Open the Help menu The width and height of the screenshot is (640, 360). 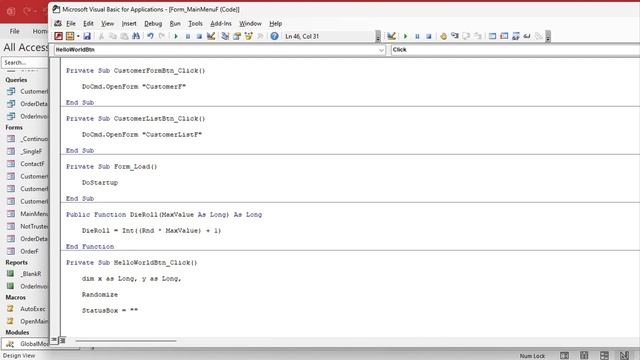pos(276,24)
